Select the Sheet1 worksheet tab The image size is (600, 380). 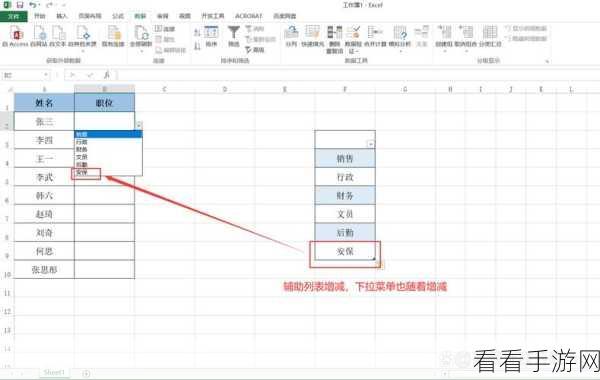[x=54, y=372]
